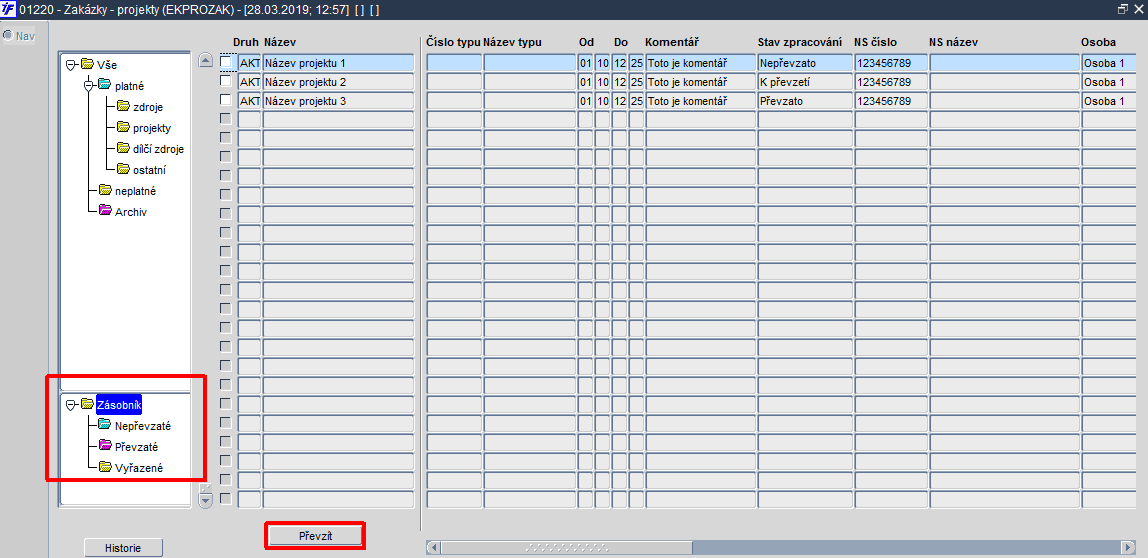Screen dimensions: 1148x558
Task: Select the projekty tree item
Action: tap(152, 128)
